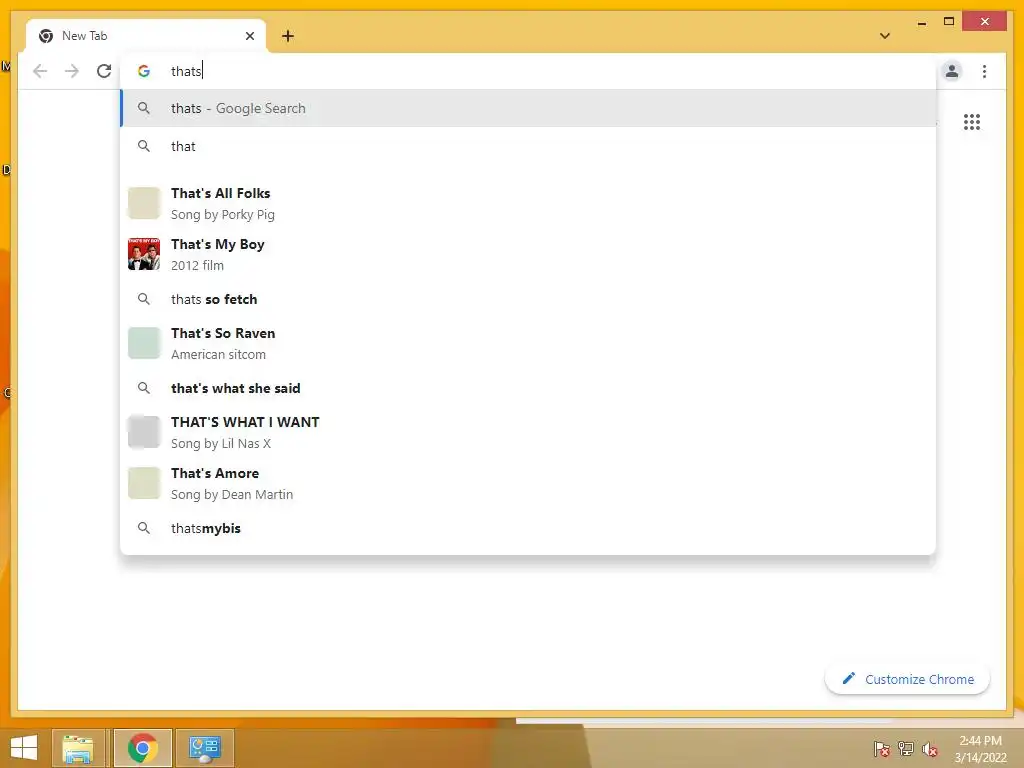This screenshot has height=768, width=1024.
Task: Click the address bar containing 'thats'
Action: point(528,71)
